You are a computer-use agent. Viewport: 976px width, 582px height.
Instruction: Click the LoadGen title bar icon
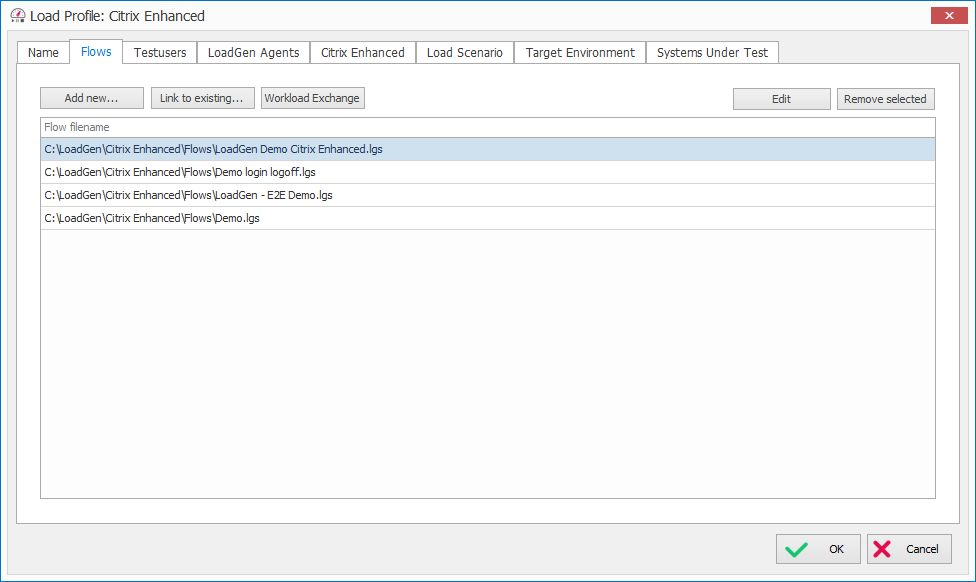click(x=18, y=16)
